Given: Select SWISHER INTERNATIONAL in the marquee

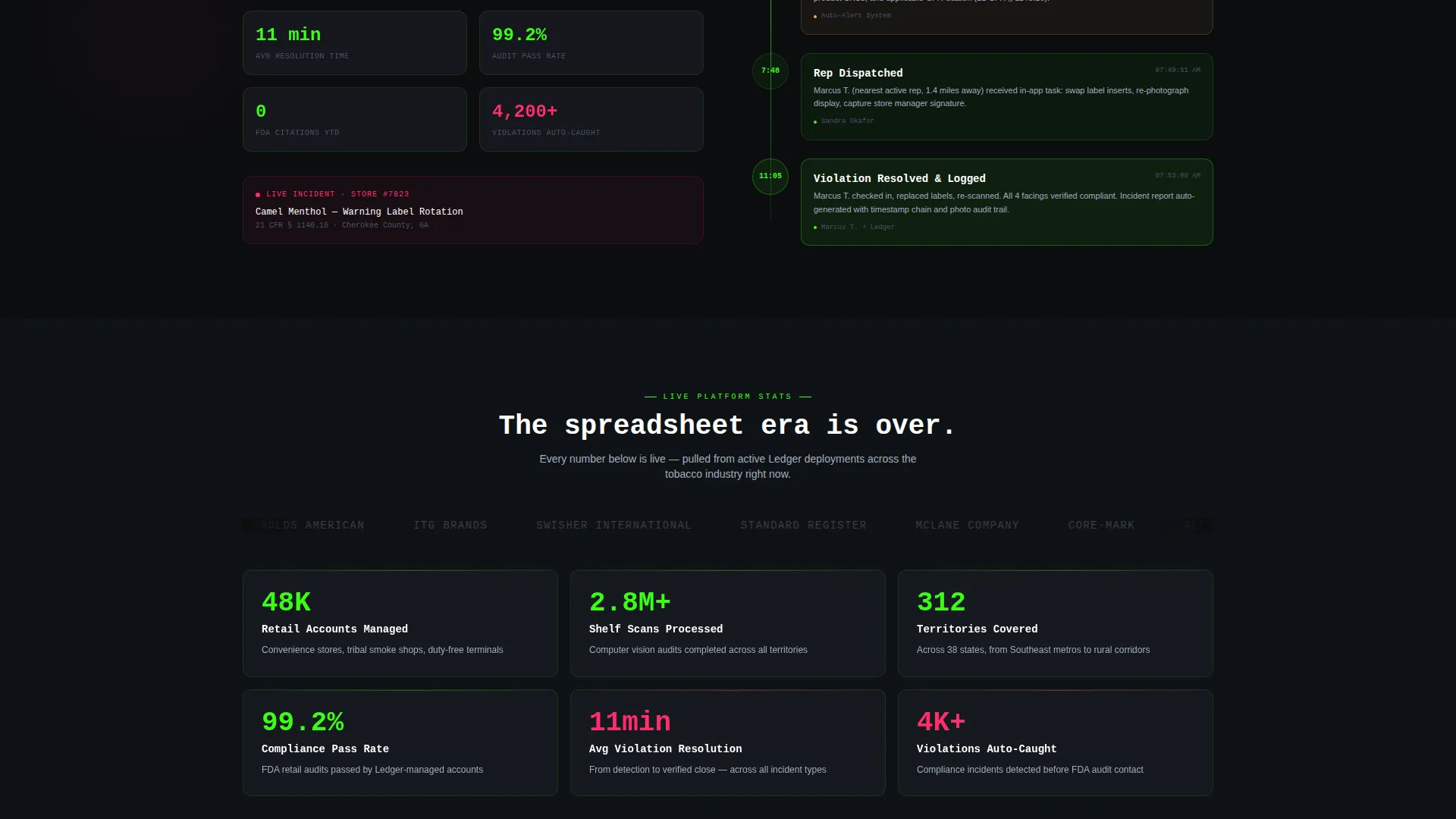Looking at the screenshot, I should [x=613, y=526].
